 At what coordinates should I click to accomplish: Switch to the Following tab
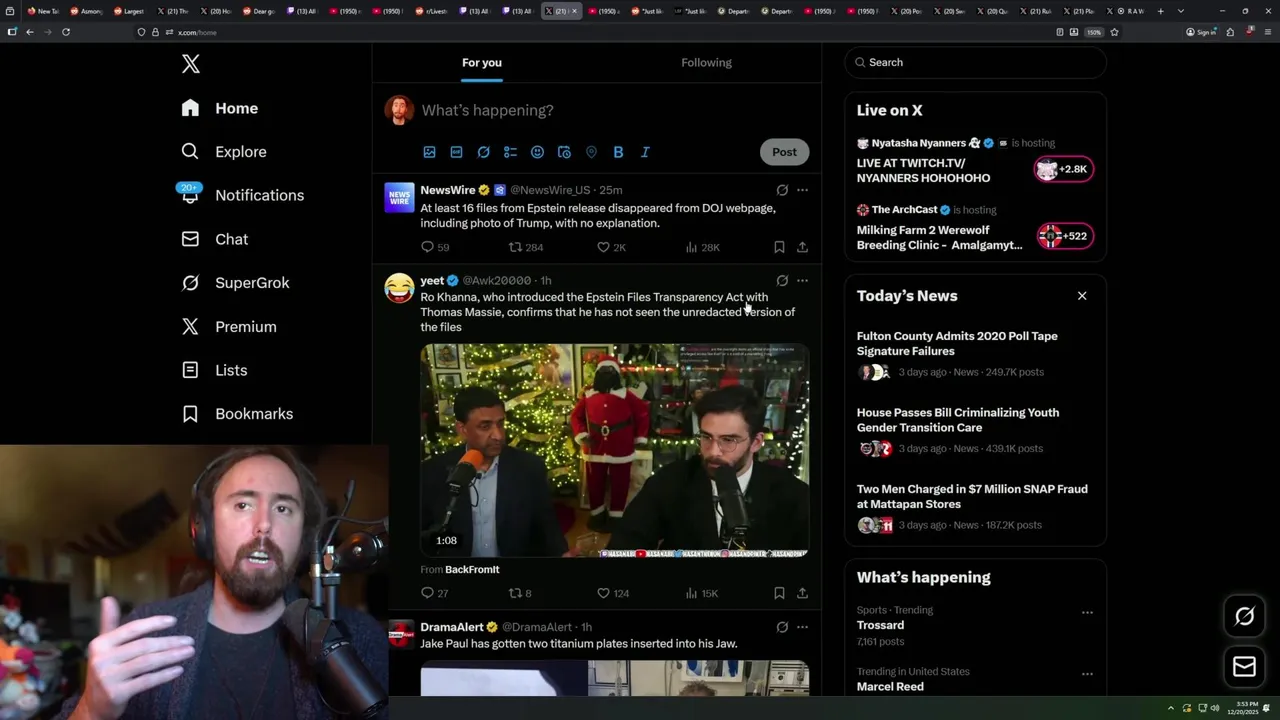pos(707,62)
